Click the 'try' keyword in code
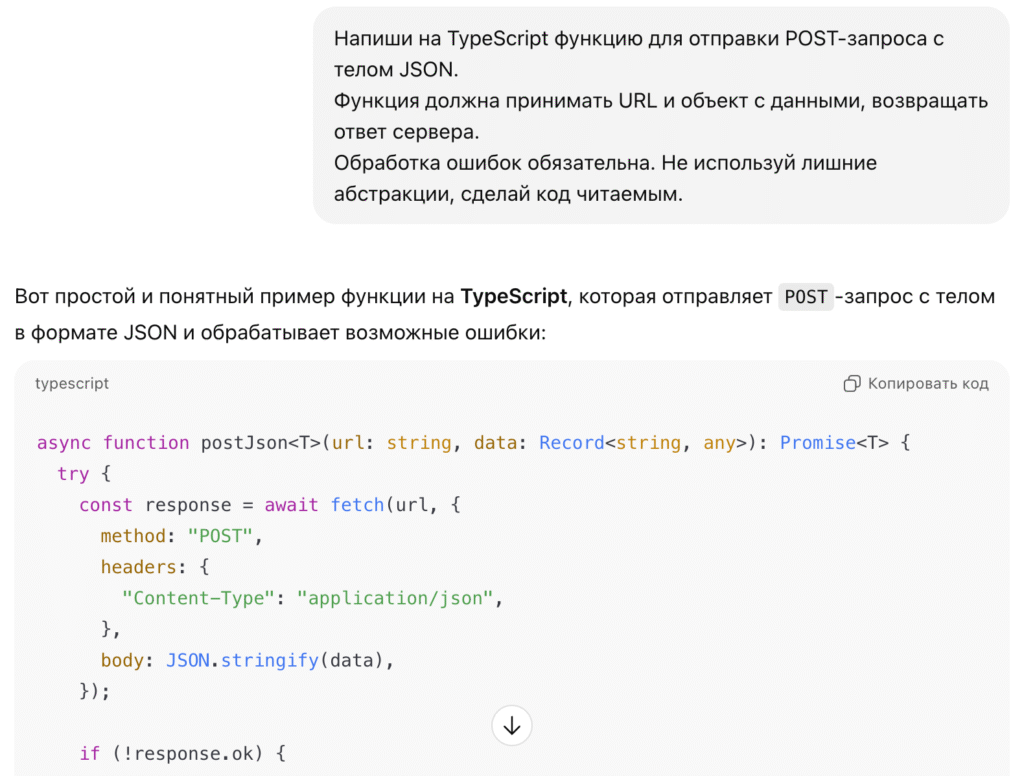The width and height of the screenshot is (1024, 776). 73,474
